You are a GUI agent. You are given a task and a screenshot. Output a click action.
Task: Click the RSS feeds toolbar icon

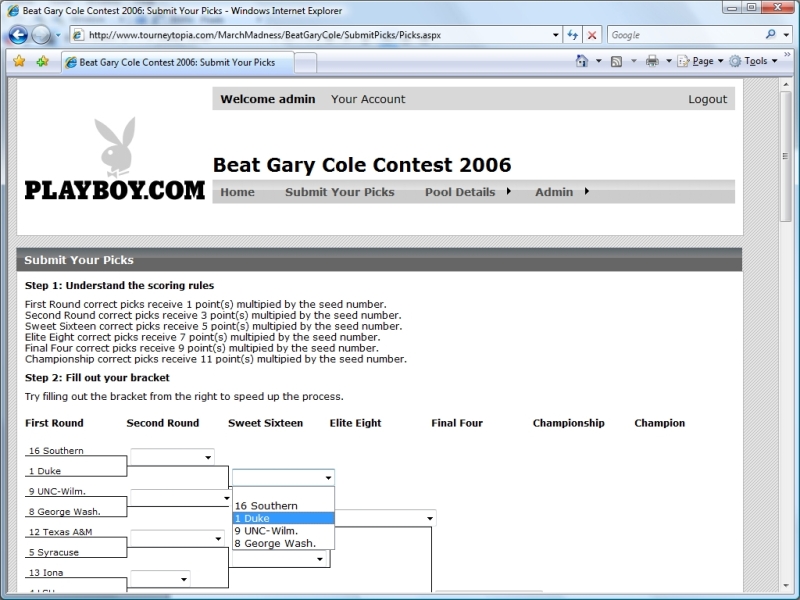point(616,62)
